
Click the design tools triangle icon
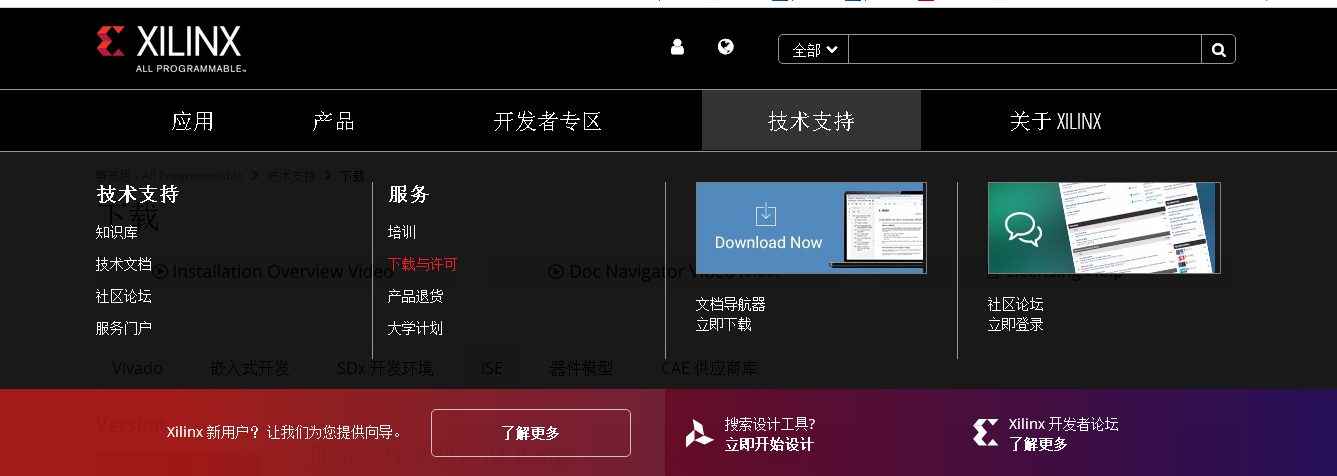(x=700, y=433)
